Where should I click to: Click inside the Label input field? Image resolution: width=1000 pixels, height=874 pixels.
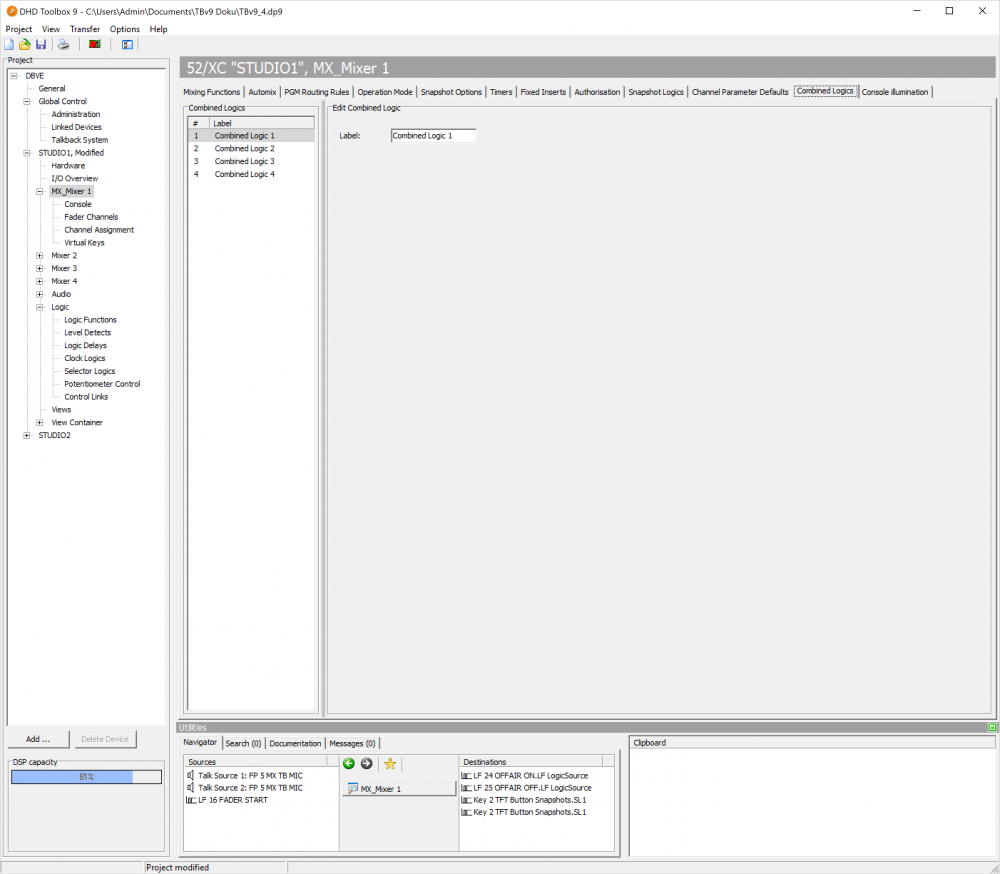point(432,135)
